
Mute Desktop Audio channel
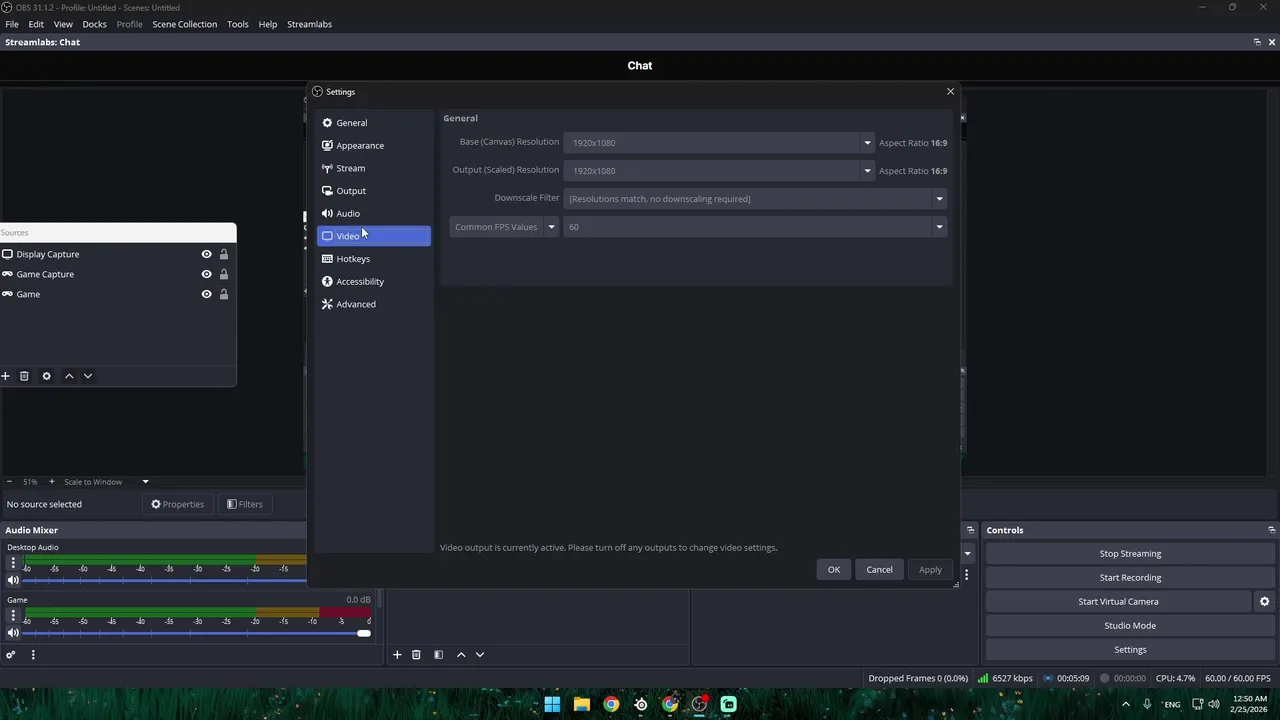click(13, 580)
